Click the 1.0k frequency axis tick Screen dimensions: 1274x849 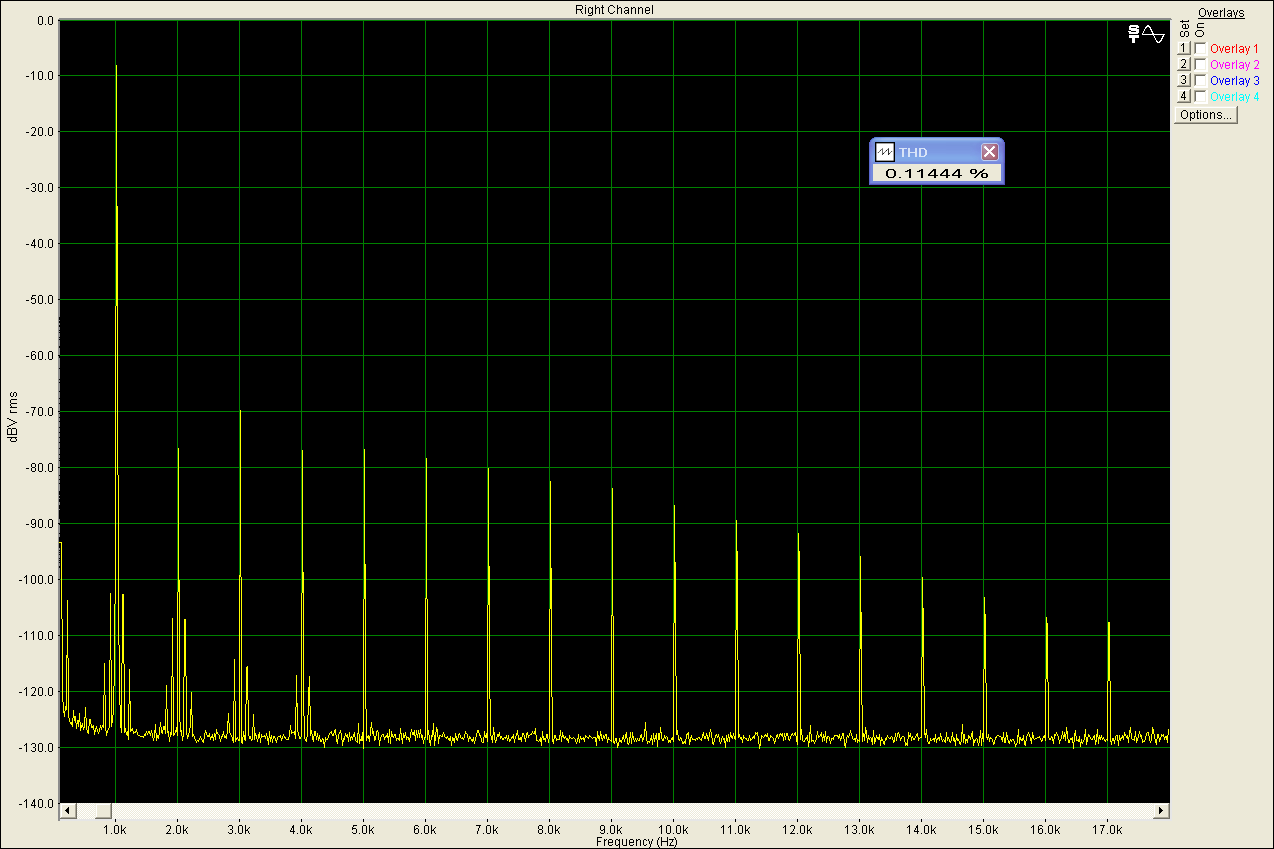pos(115,830)
